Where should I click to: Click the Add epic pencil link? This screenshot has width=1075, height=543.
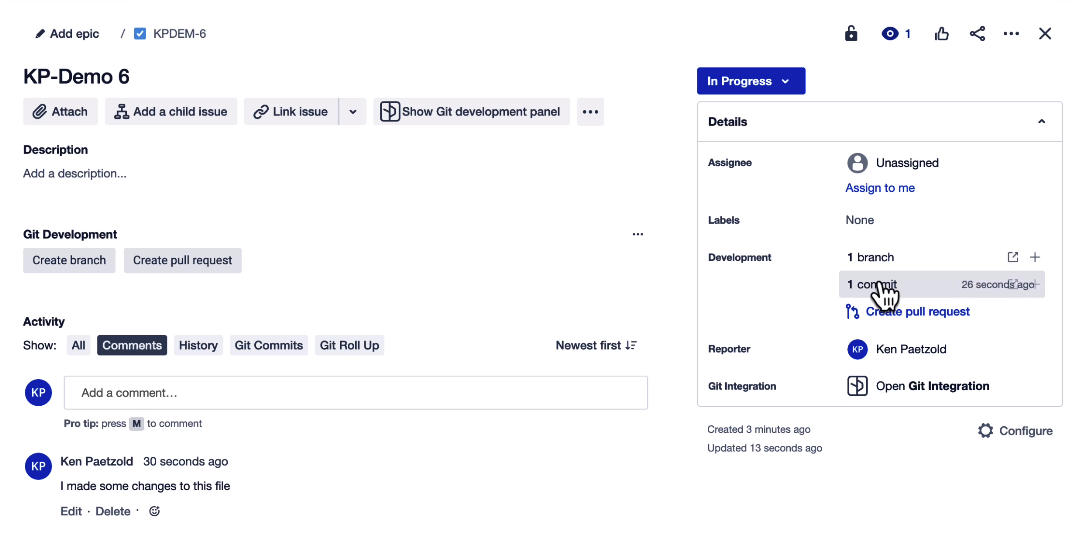[67, 34]
